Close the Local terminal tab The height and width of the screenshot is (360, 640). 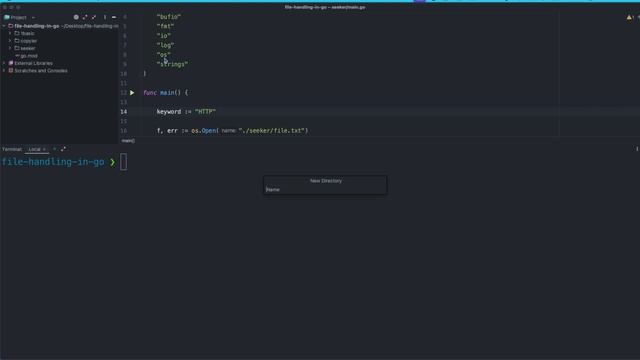coord(45,149)
